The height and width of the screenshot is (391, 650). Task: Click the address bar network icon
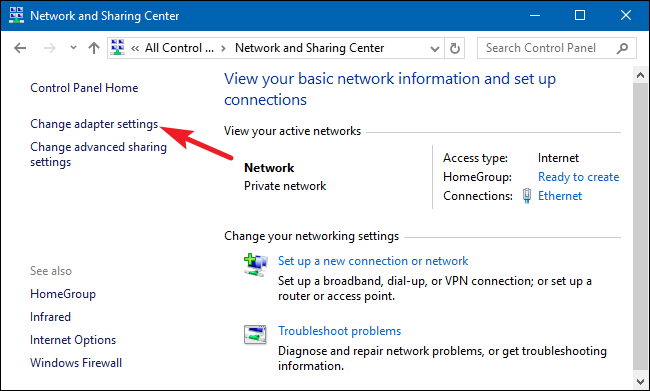tap(118, 48)
